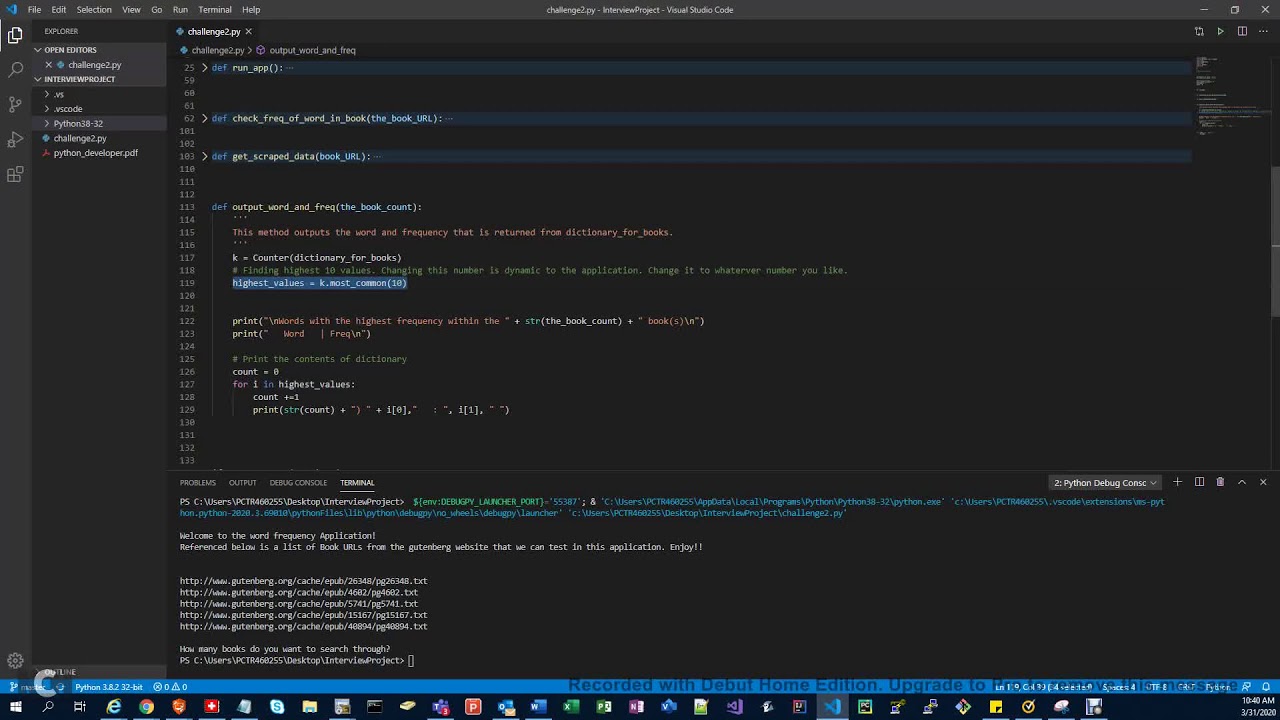The width and height of the screenshot is (1280, 720).
Task: Maximize the terminal panel size
Action: pyautogui.click(x=1242, y=482)
